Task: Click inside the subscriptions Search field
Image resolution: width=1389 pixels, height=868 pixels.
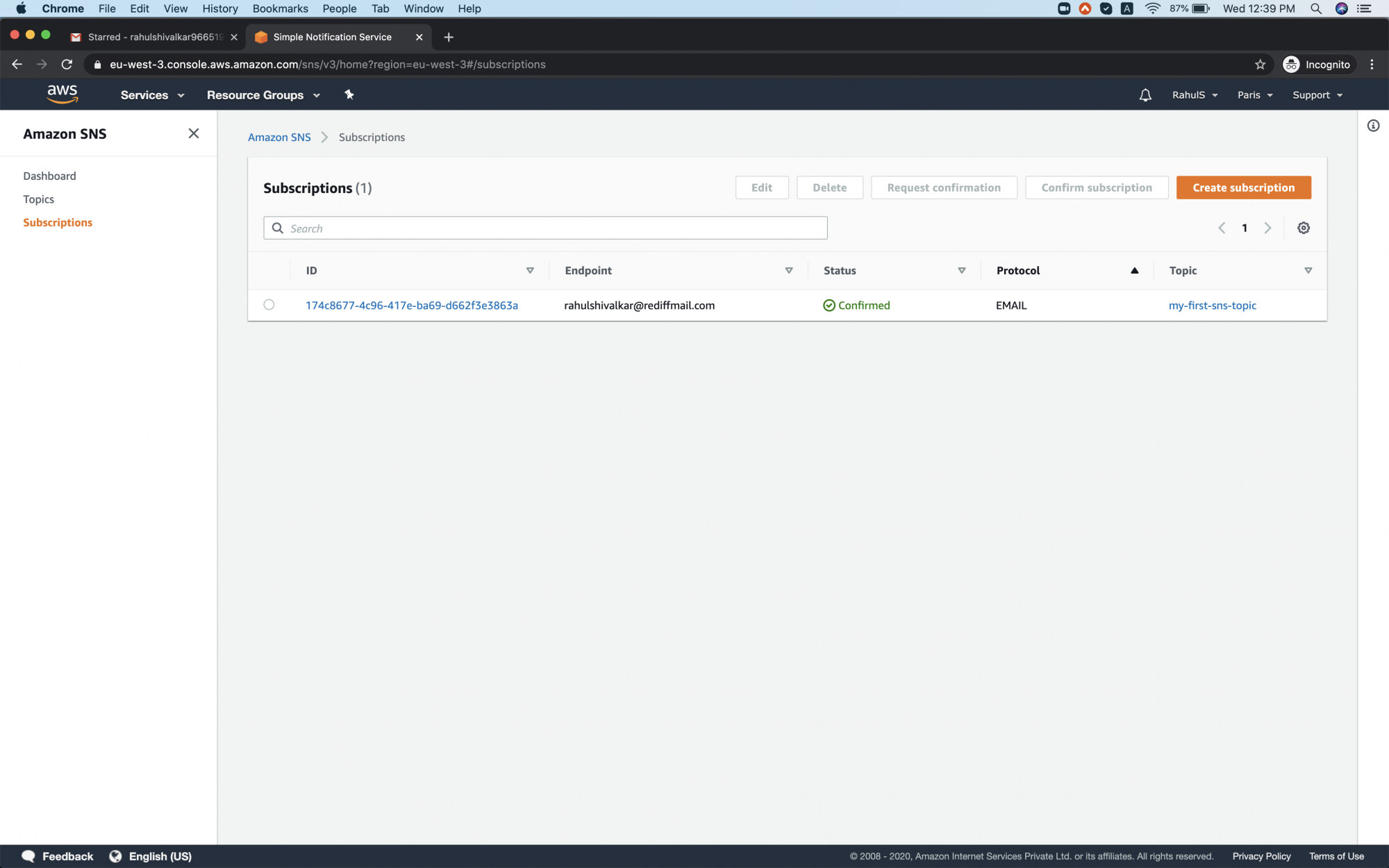Action: tap(544, 228)
